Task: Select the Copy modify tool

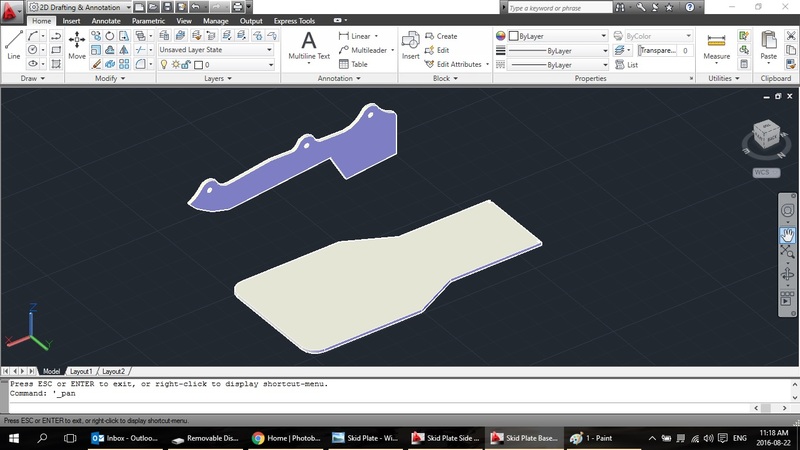Action: tap(96, 36)
